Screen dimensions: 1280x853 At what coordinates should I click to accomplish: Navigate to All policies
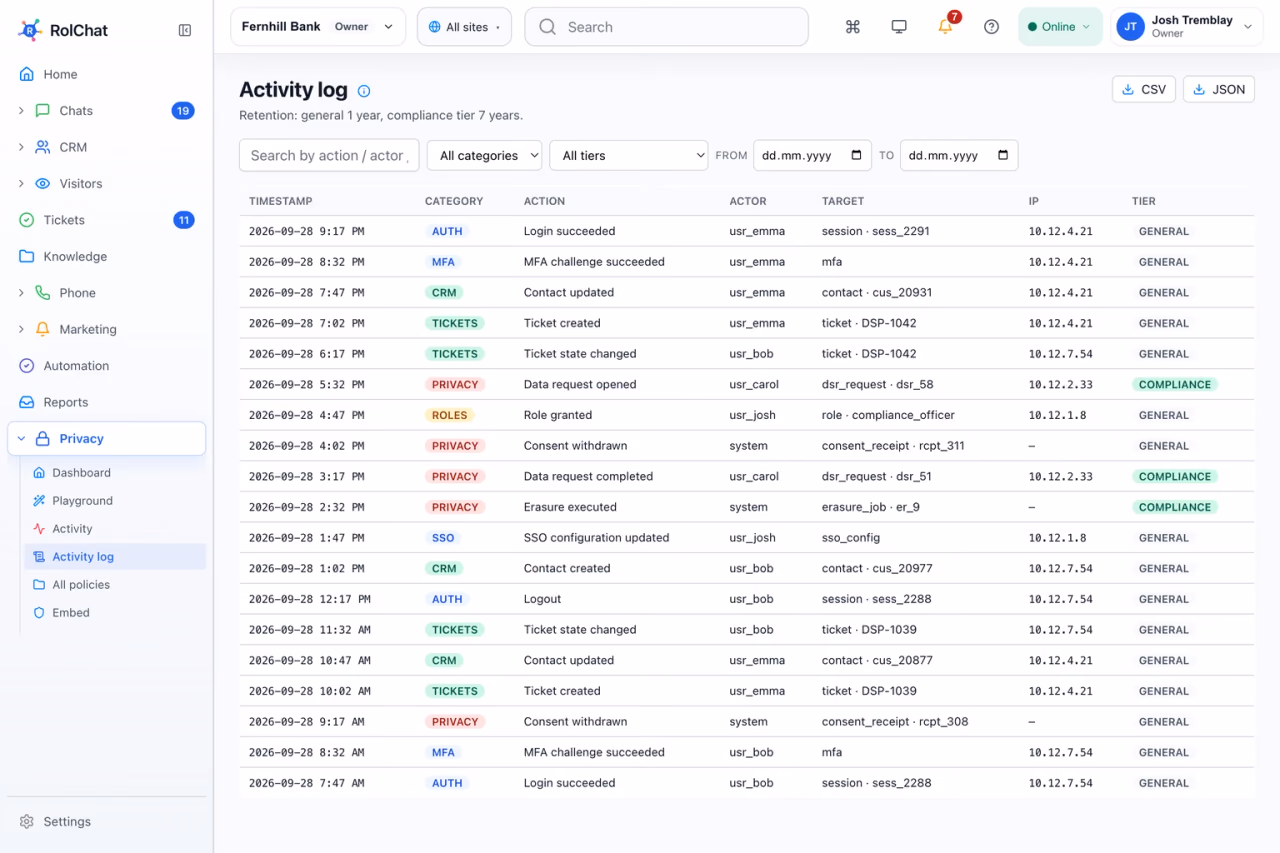[x=115, y=585]
